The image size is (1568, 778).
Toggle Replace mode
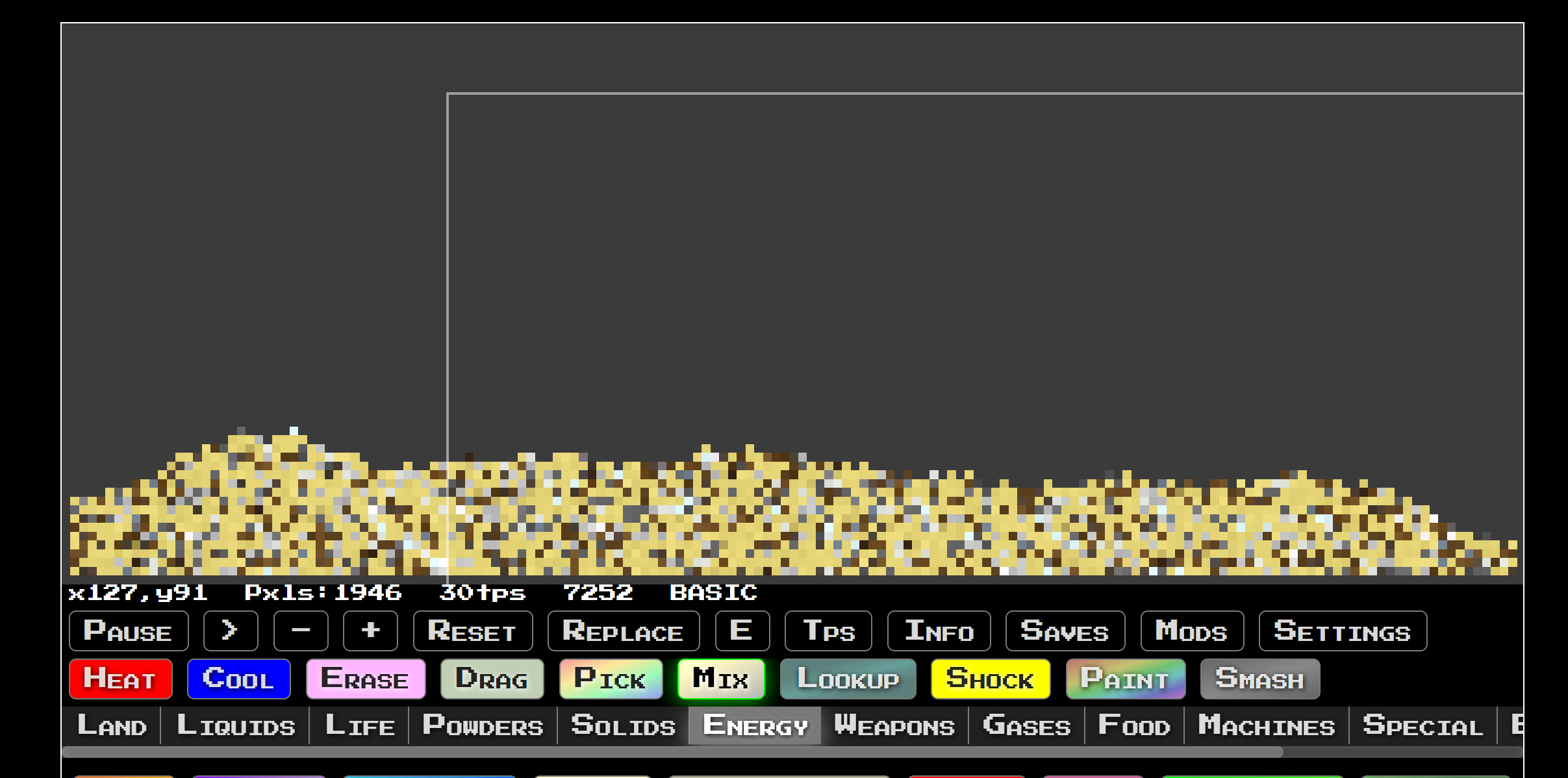click(x=623, y=631)
